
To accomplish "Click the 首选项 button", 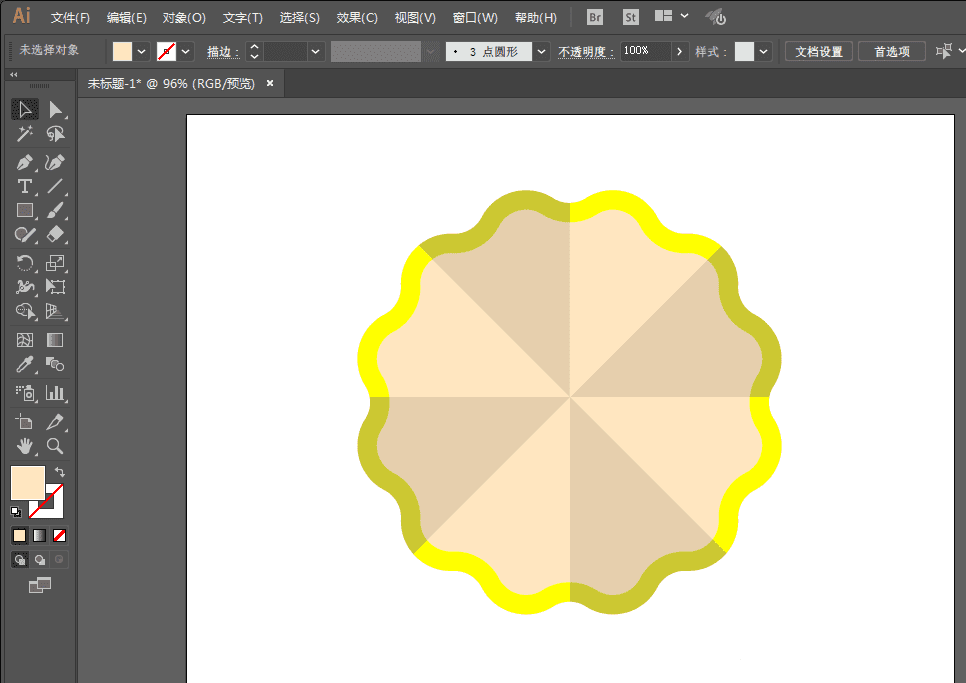I will click(x=892, y=51).
